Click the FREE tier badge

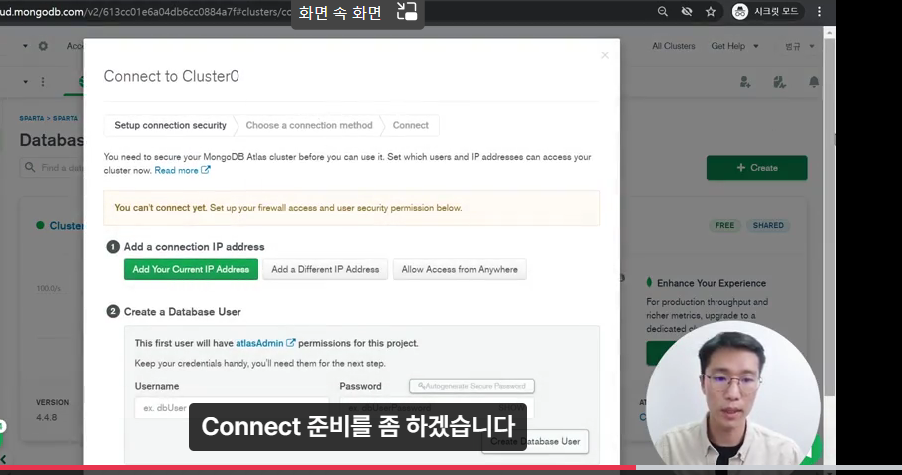click(724, 225)
